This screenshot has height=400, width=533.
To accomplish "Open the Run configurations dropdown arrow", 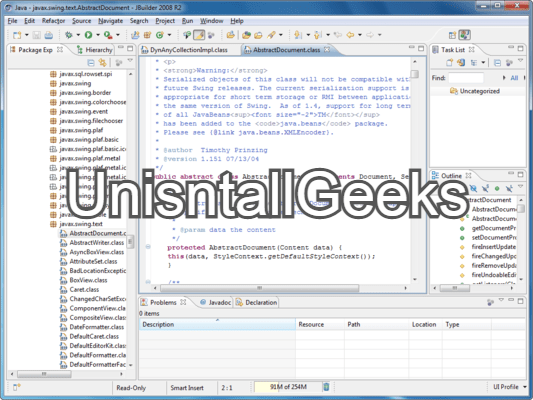I will [98, 35].
